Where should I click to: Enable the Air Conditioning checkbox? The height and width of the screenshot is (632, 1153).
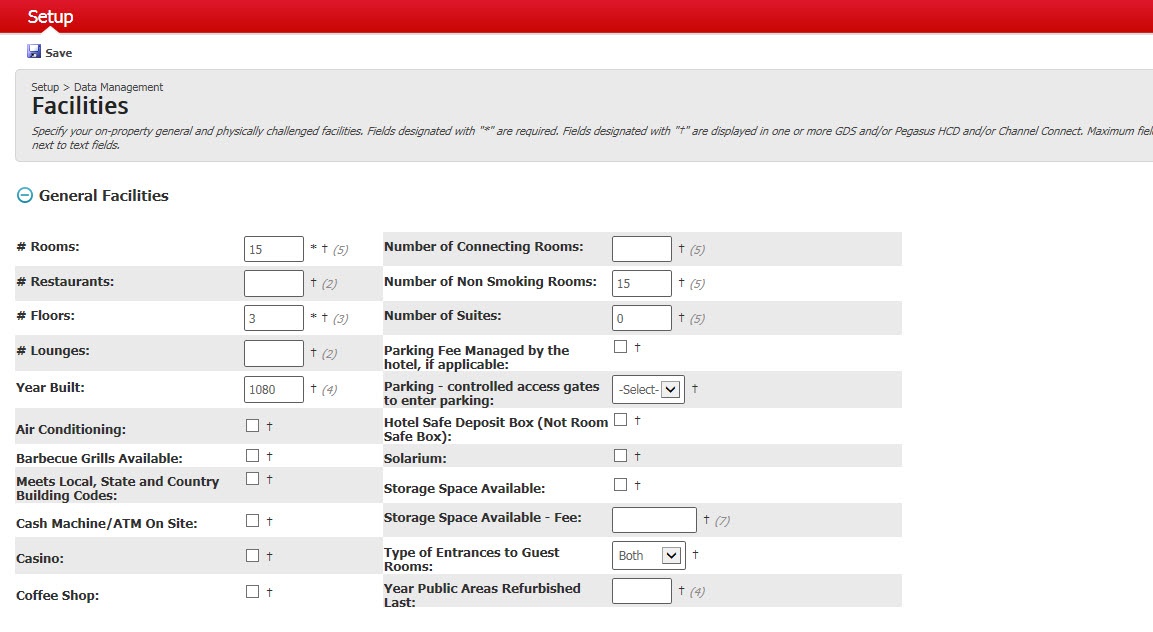click(252, 425)
